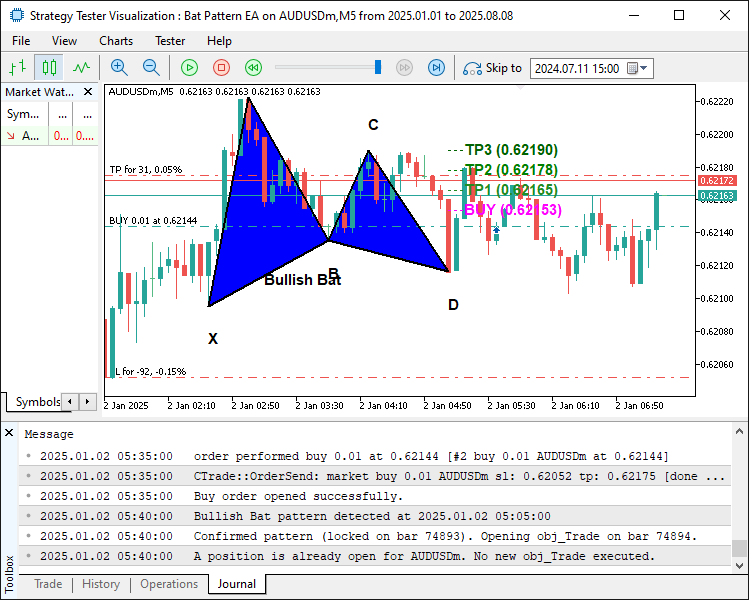The height and width of the screenshot is (600, 749).
Task: Close the Toolbox panel
Action: pos(9,433)
